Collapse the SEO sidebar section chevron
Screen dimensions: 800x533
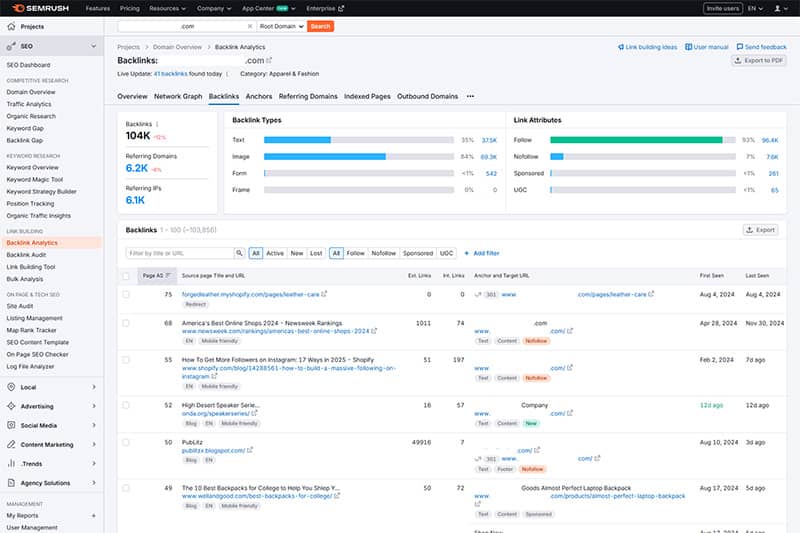(x=93, y=46)
